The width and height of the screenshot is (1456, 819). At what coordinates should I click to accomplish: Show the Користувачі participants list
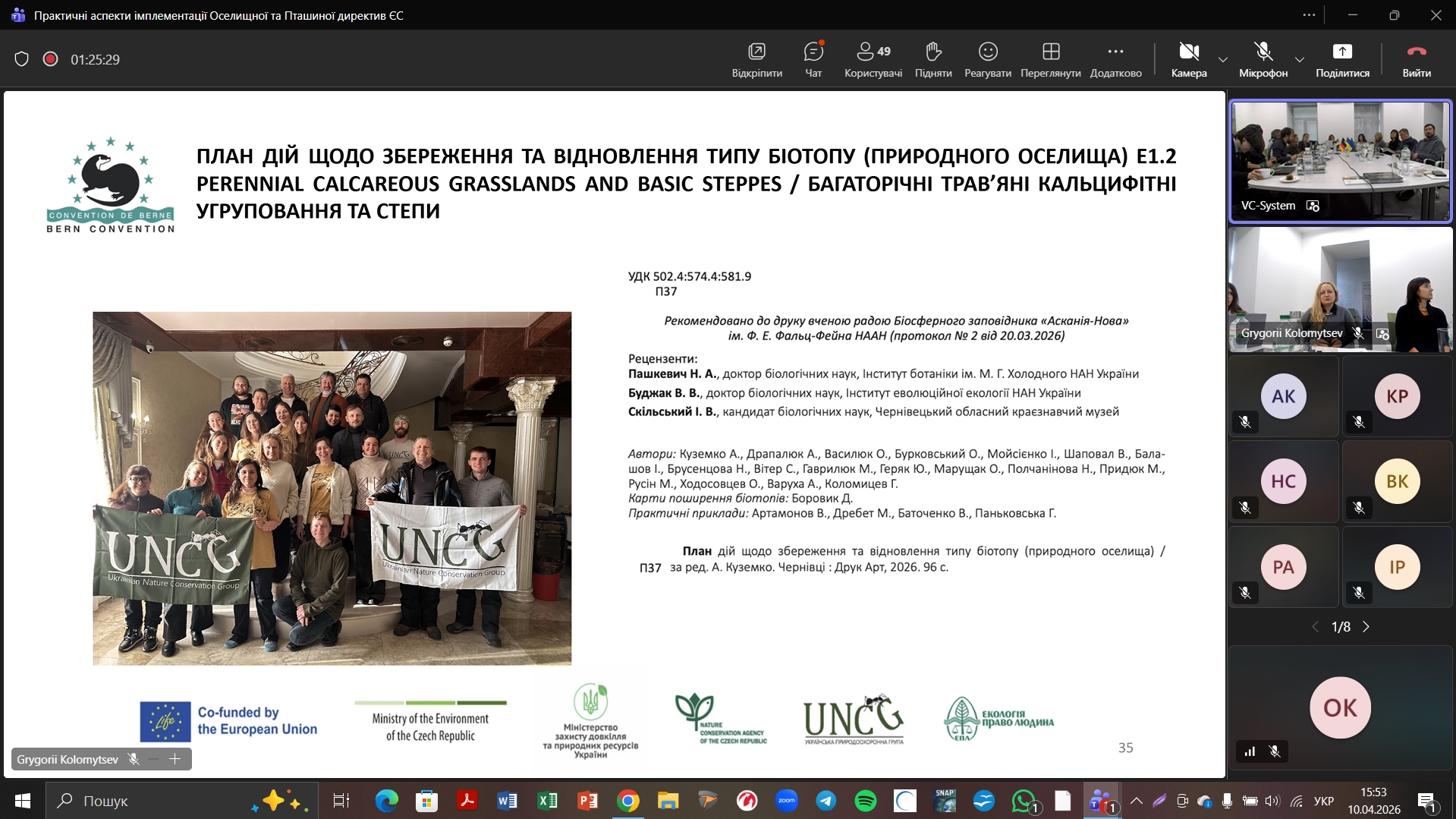pos(873,59)
